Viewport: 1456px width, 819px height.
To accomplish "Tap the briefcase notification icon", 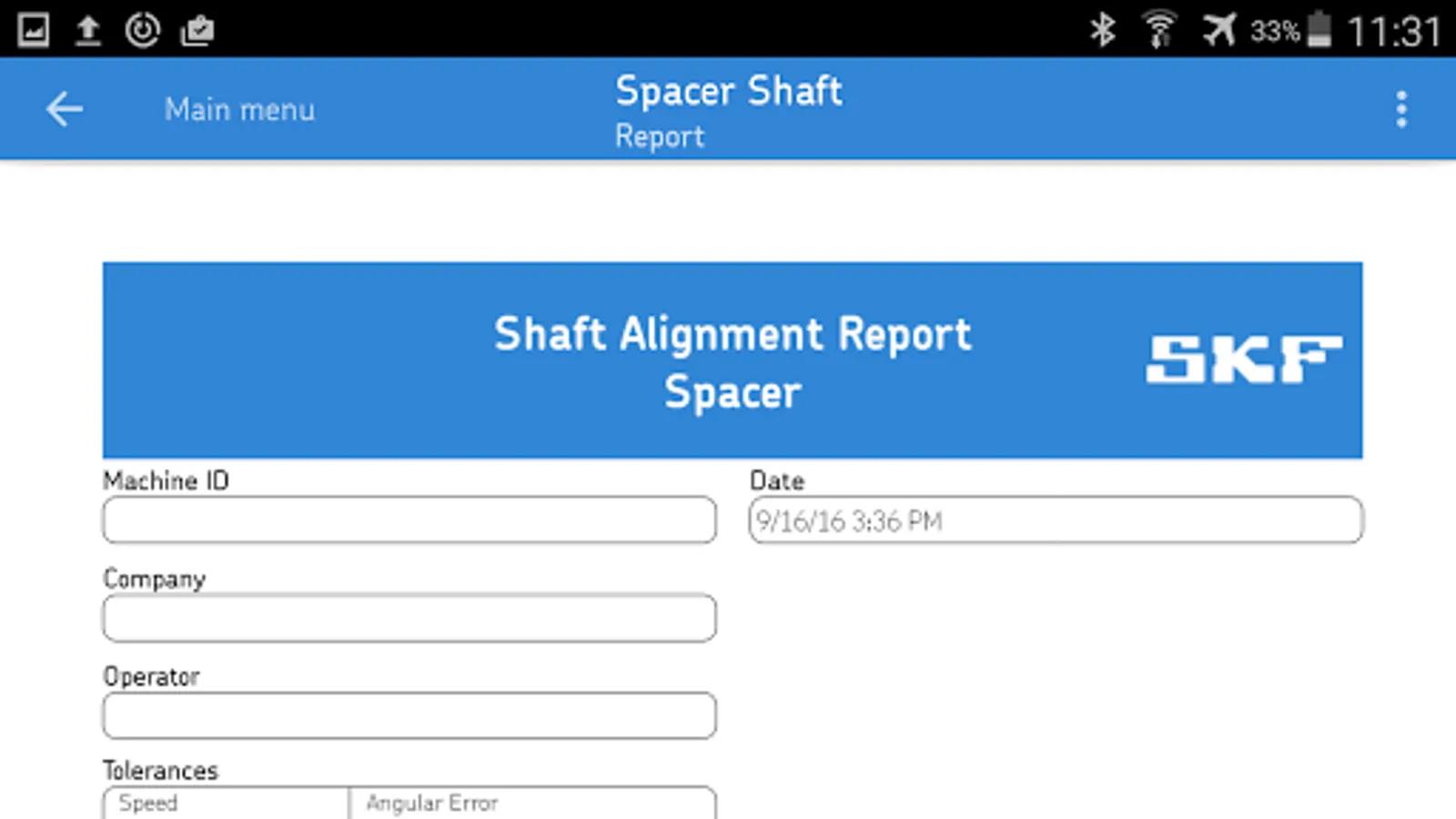I will click(197, 30).
